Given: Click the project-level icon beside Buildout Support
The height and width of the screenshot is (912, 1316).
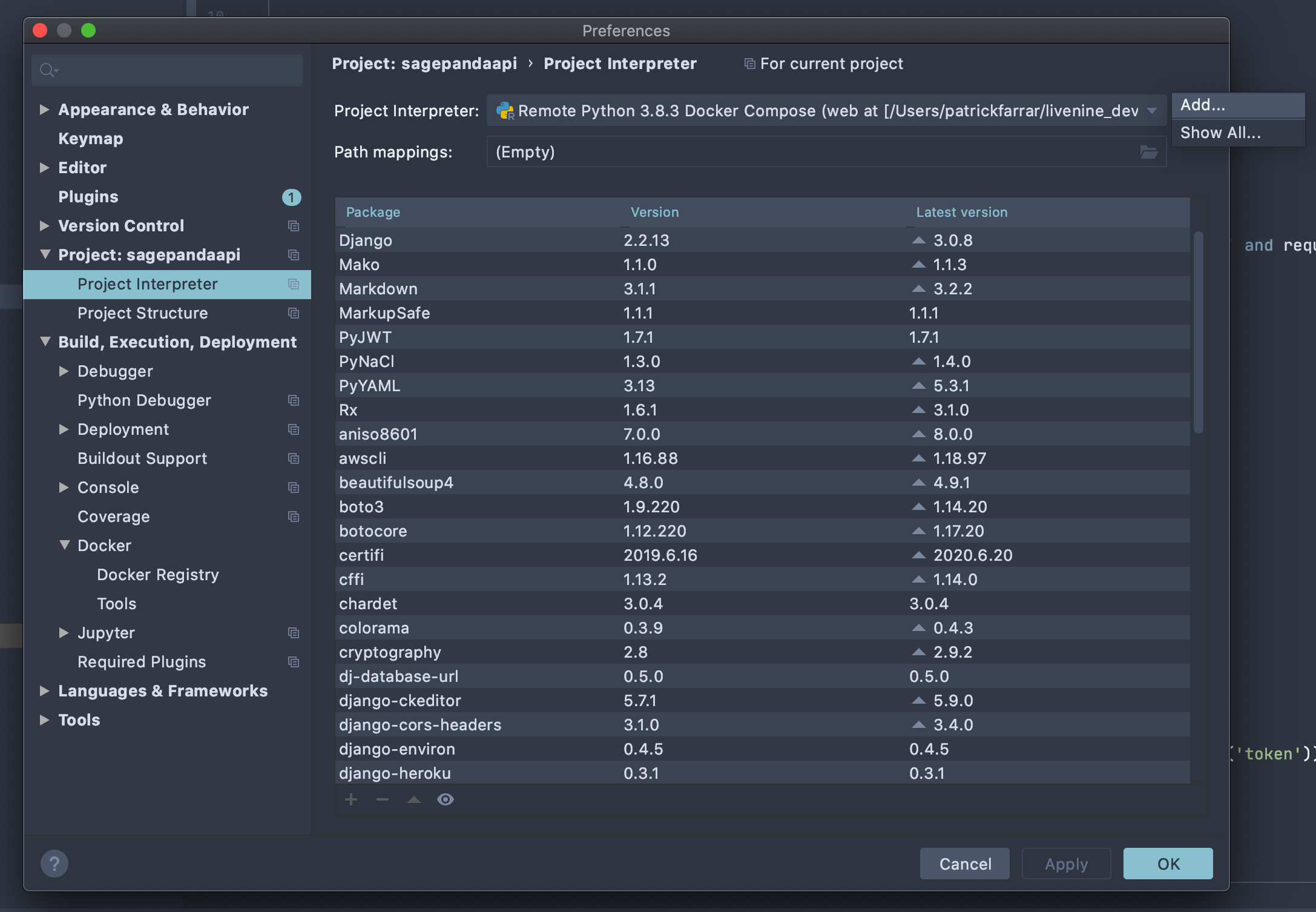Looking at the screenshot, I should pos(294,458).
